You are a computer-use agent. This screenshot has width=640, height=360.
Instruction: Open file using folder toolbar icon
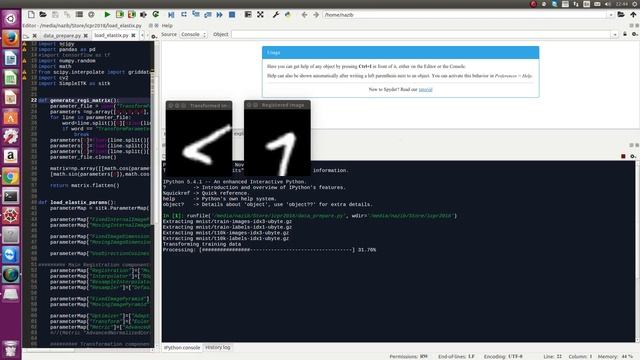pyautogui.click(x=43, y=15)
